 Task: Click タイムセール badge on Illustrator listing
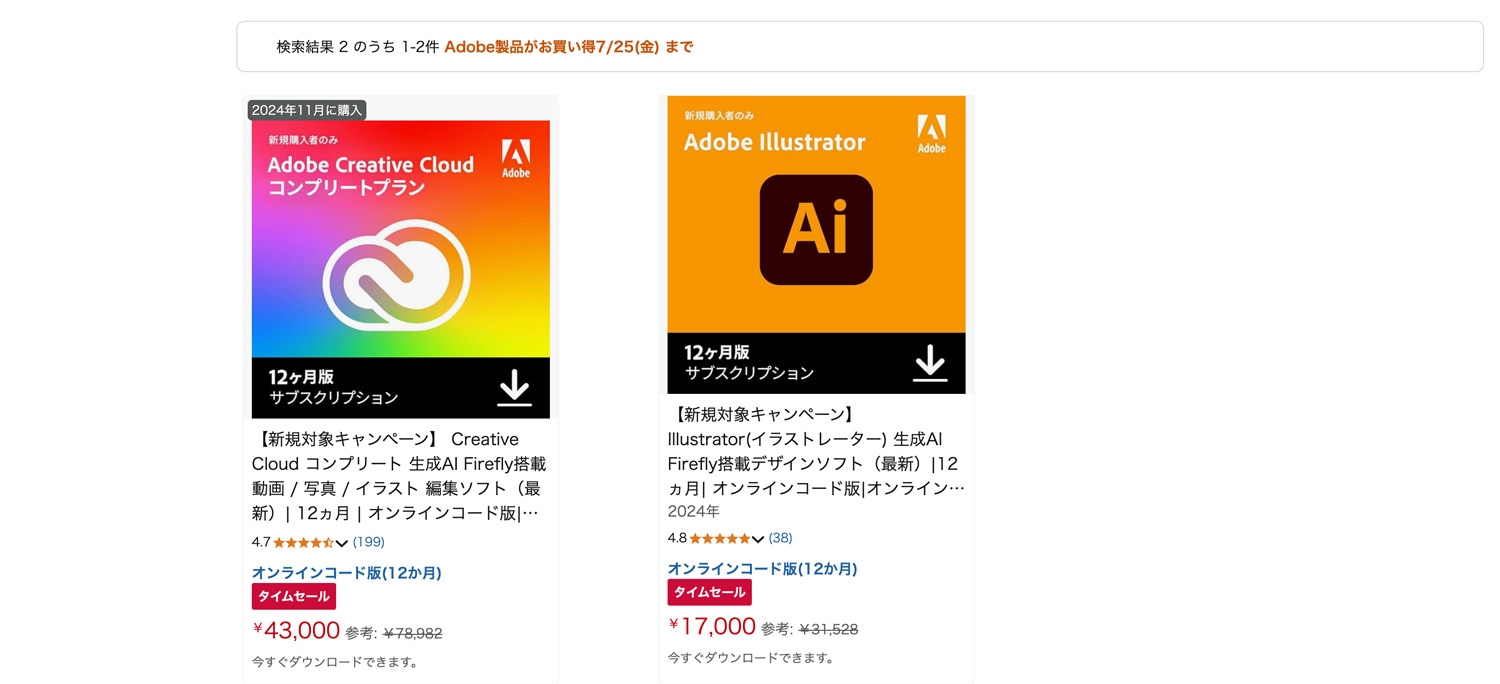click(x=709, y=592)
